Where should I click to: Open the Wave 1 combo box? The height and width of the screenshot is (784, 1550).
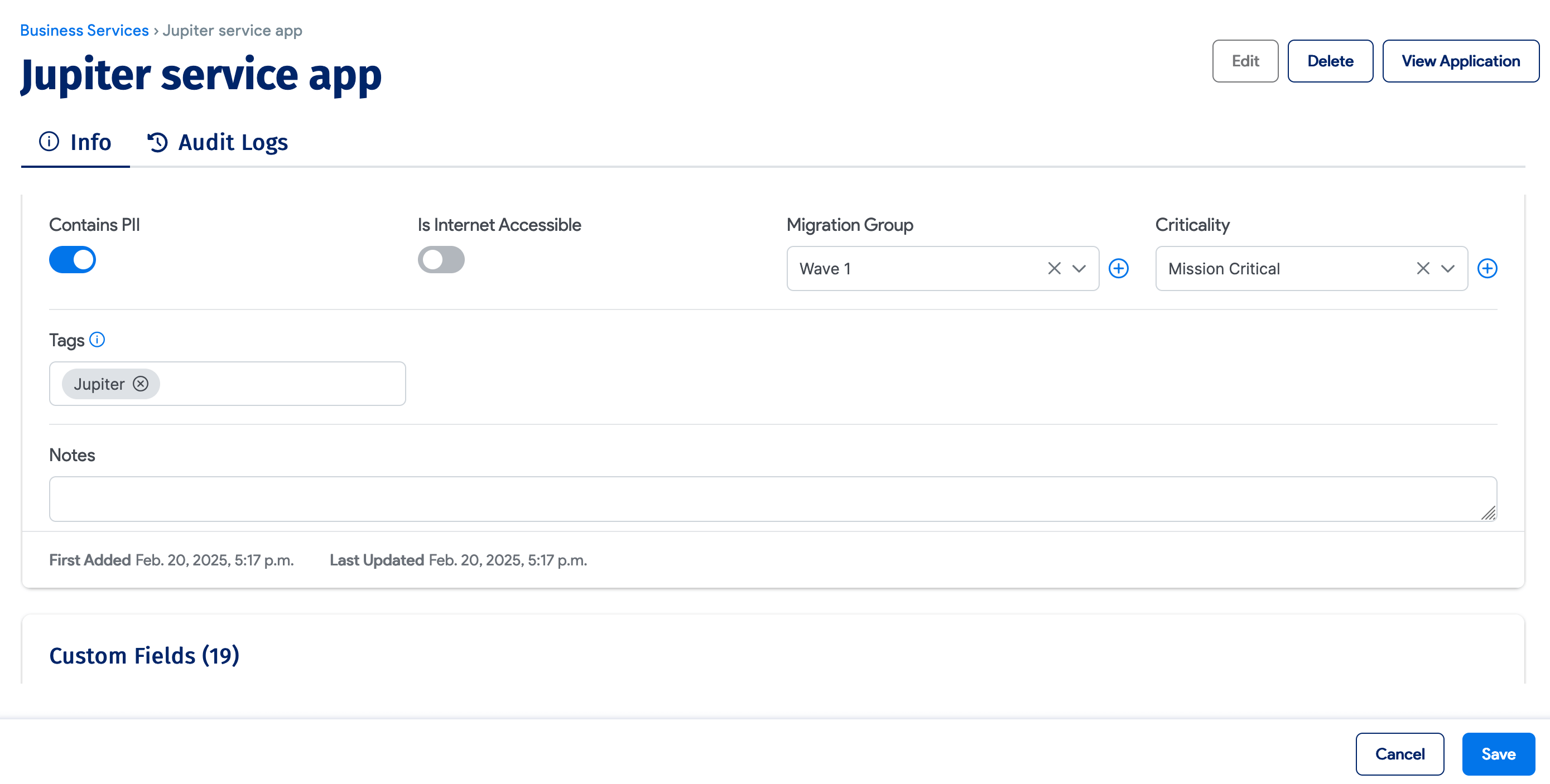914,268
